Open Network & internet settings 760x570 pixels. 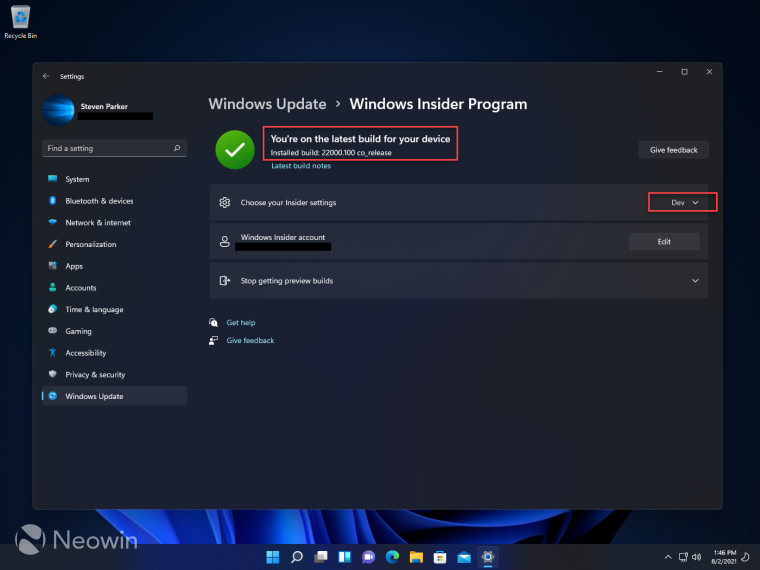114,223
